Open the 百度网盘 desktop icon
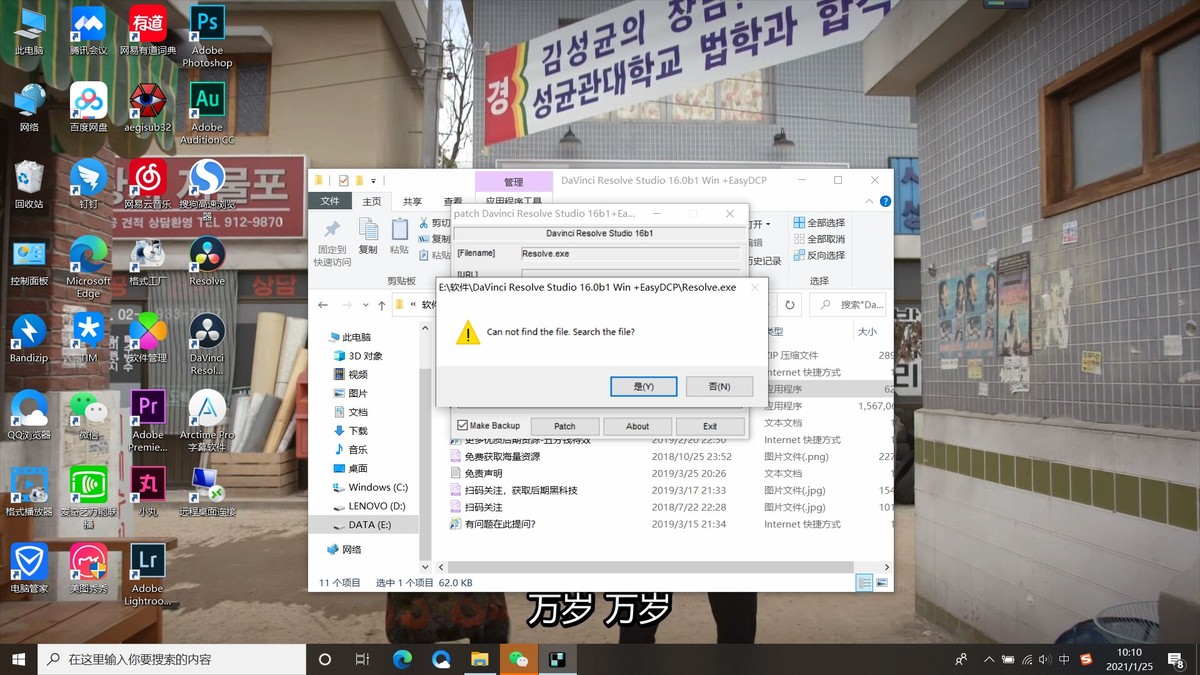The height and width of the screenshot is (675, 1200). 88,107
